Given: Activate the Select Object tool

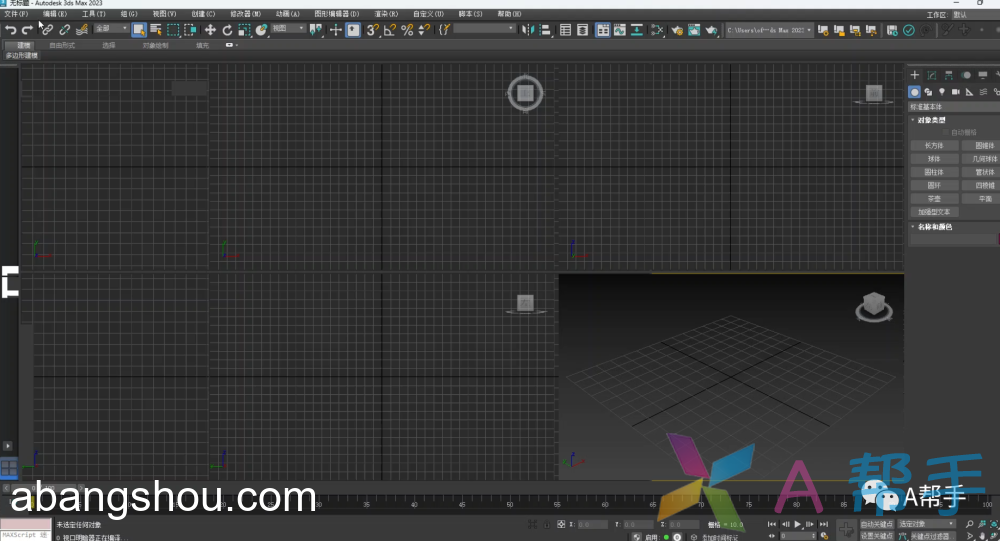Looking at the screenshot, I should tap(138, 30).
